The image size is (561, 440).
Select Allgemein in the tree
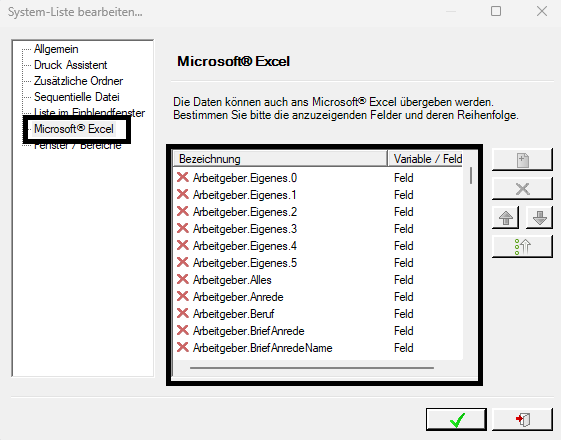56,49
